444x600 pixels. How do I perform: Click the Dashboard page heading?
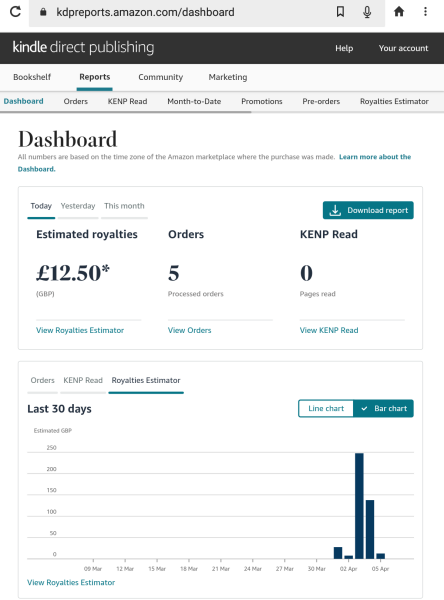click(x=67, y=139)
